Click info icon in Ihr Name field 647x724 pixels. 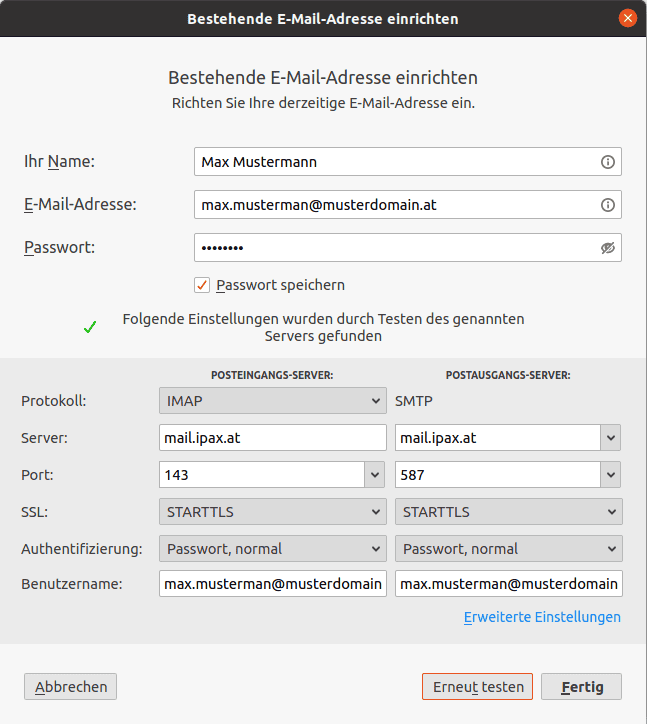[607, 162]
